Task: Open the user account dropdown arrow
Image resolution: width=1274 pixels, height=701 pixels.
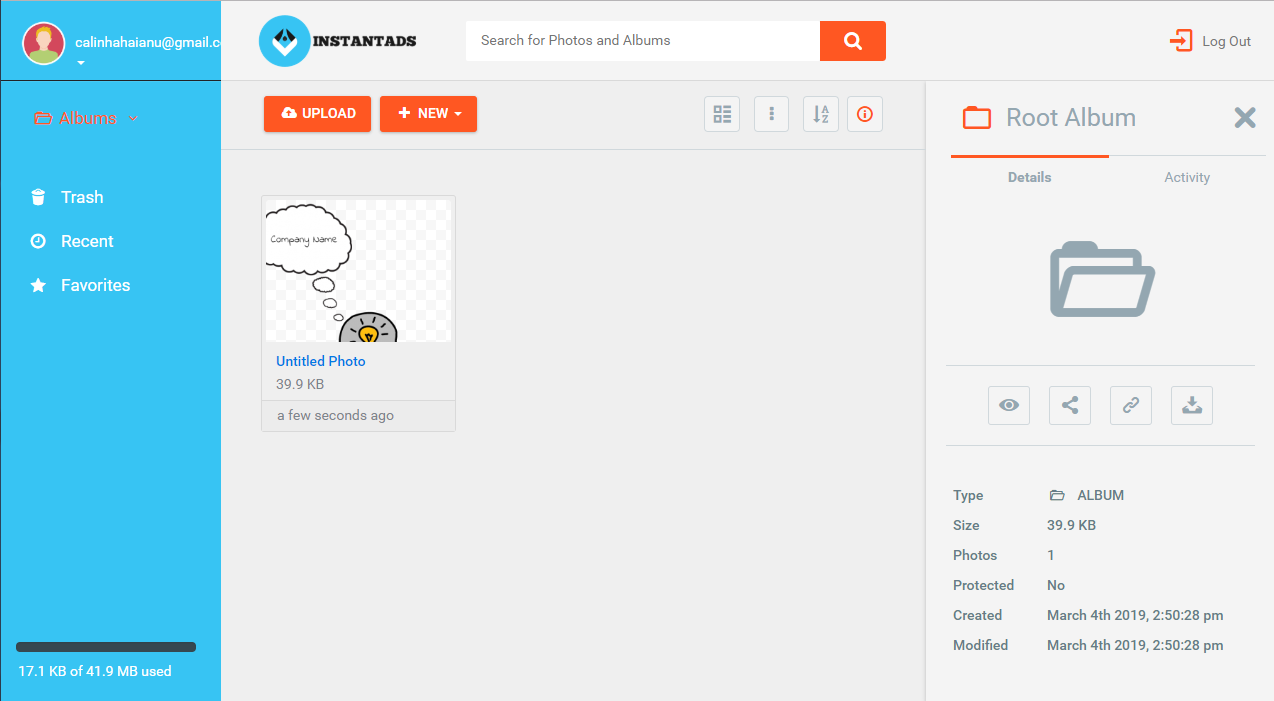Action: pyautogui.click(x=81, y=63)
